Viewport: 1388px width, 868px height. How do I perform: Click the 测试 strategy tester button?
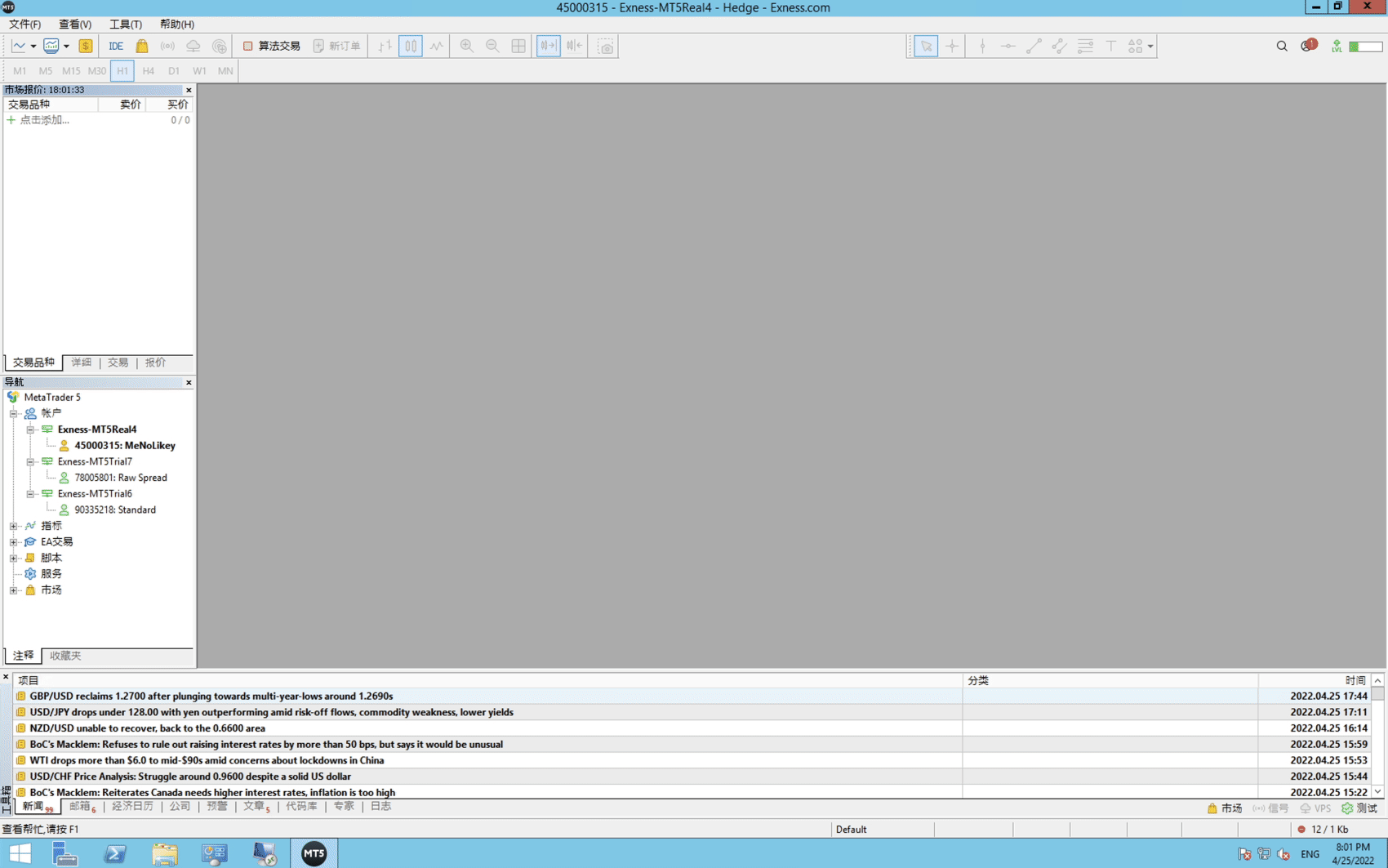(1359, 808)
